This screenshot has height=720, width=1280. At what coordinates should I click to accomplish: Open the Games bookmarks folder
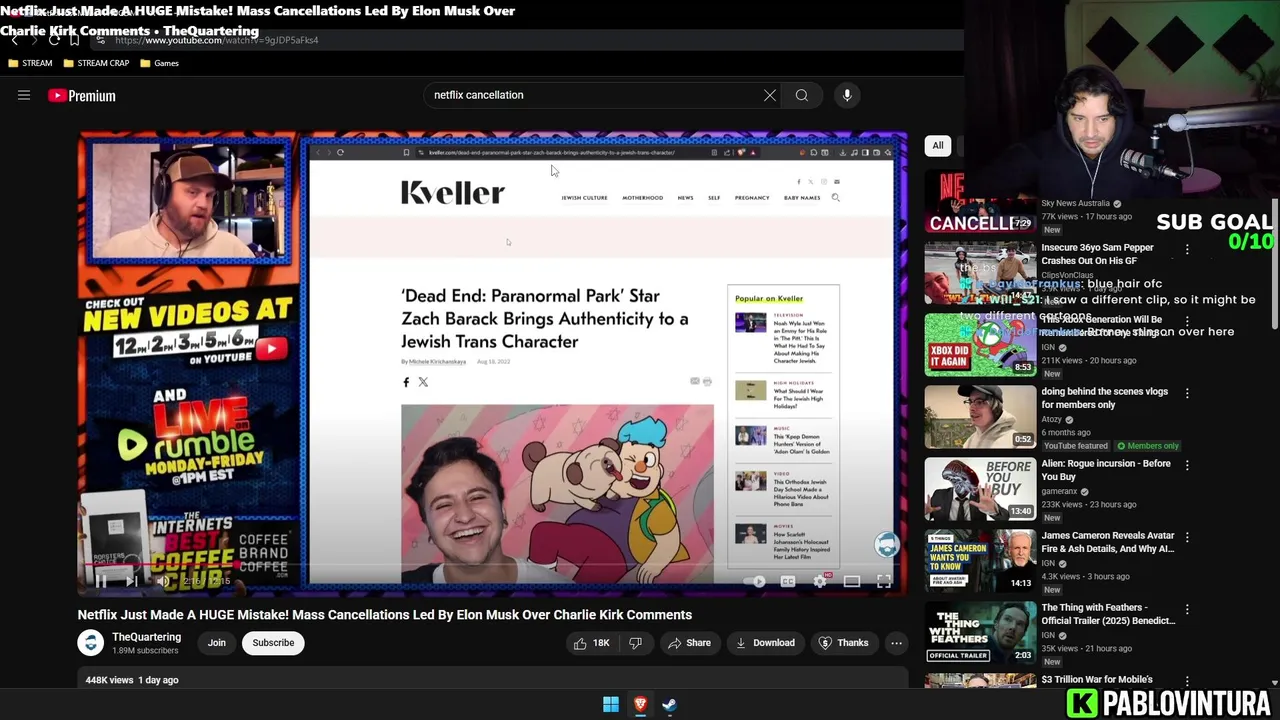click(x=160, y=63)
